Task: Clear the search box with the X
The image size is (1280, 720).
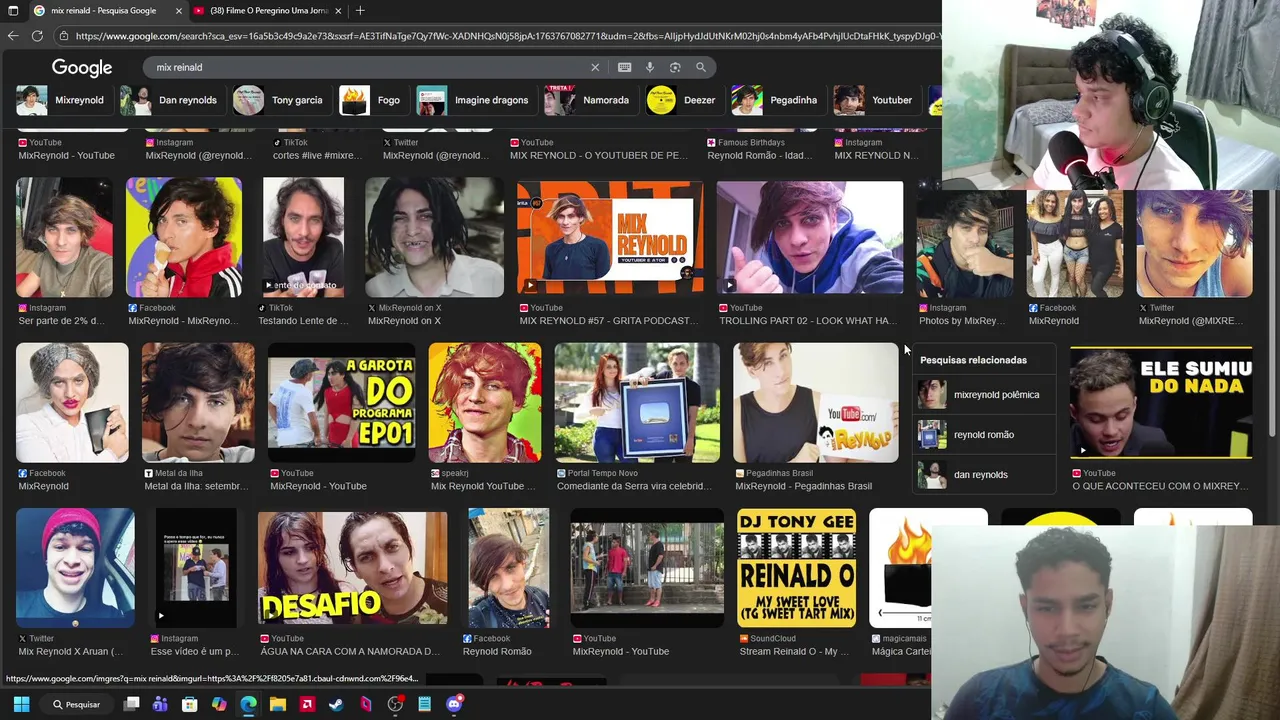Action: (x=595, y=67)
